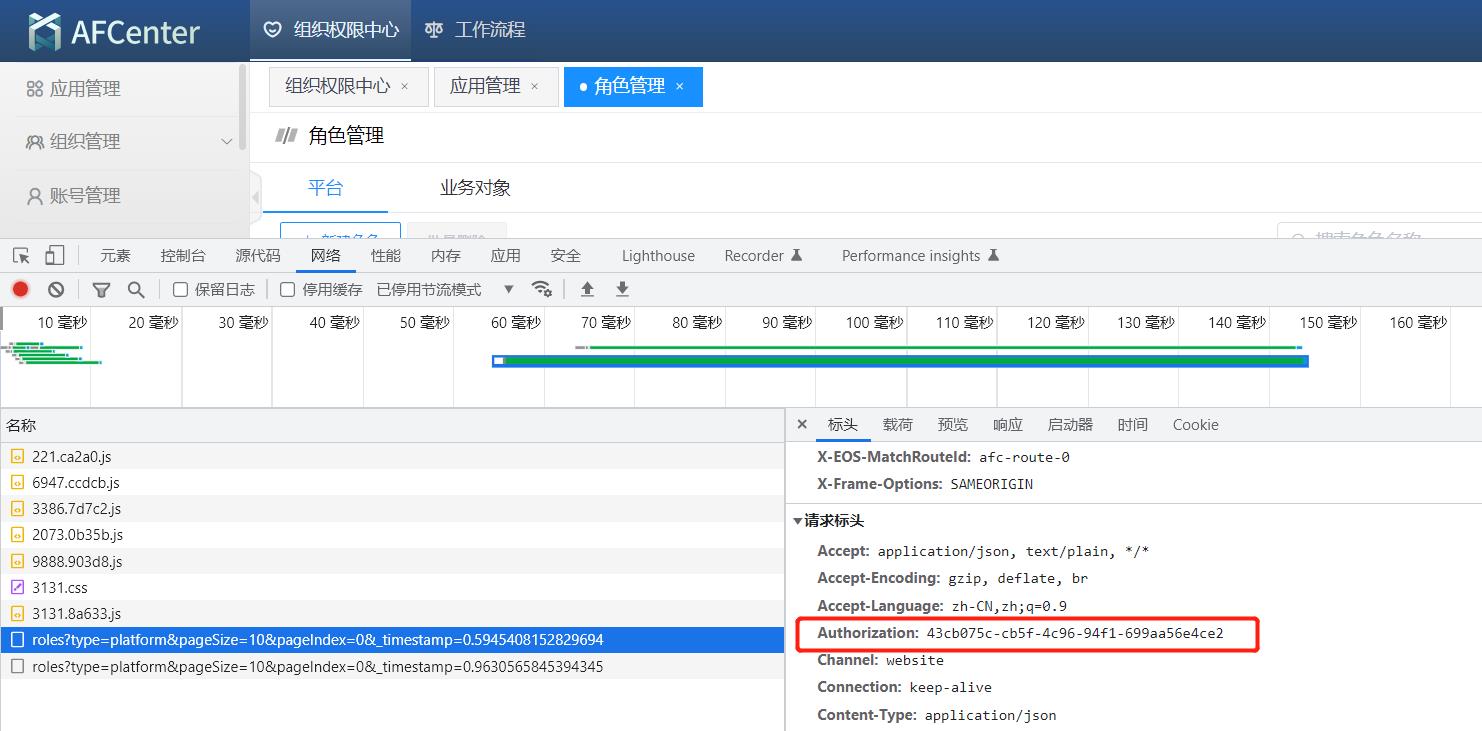
Task: Open the 响应 tab in request details
Action: click(1007, 425)
